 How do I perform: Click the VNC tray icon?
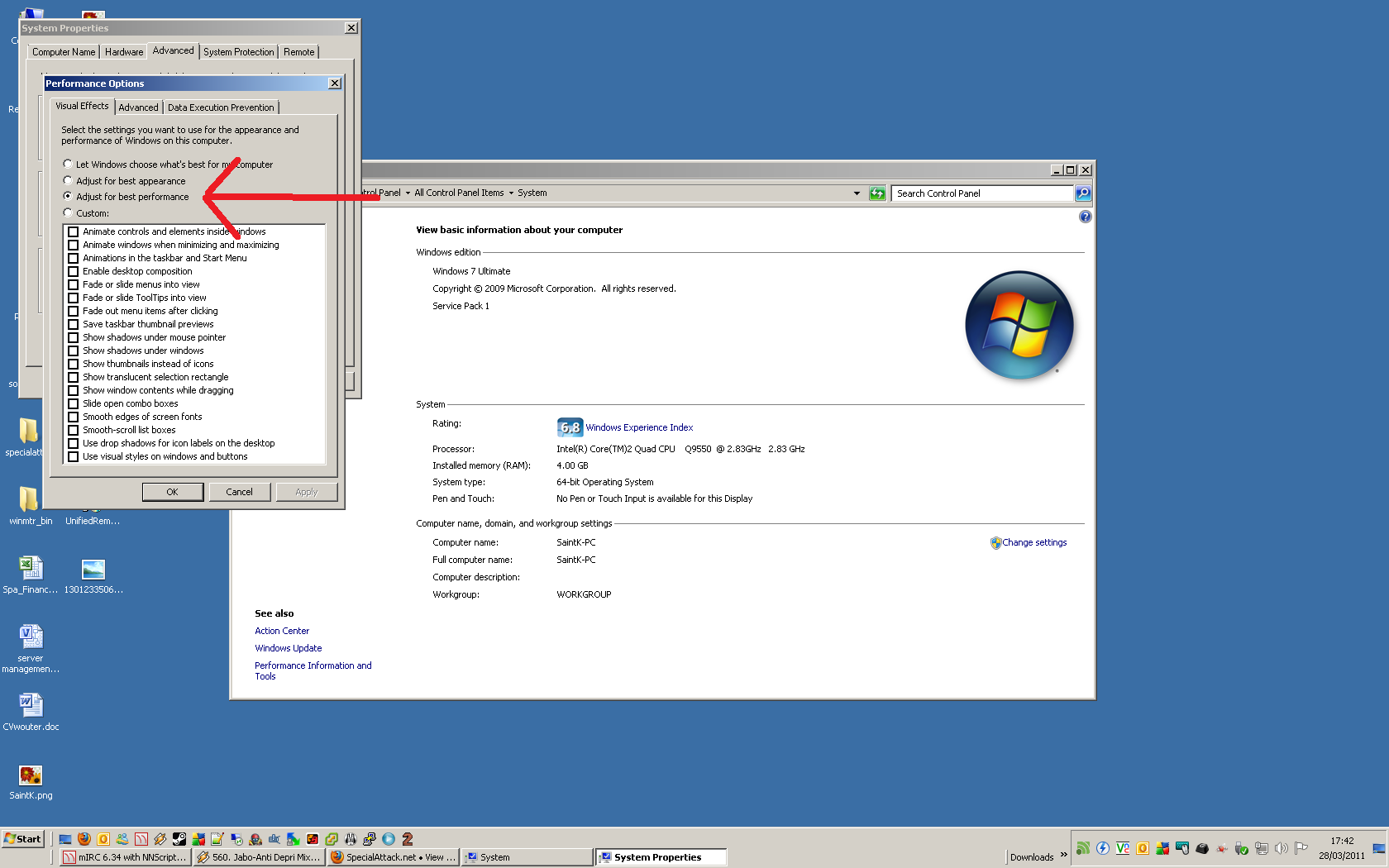(x=1123, y=848)
